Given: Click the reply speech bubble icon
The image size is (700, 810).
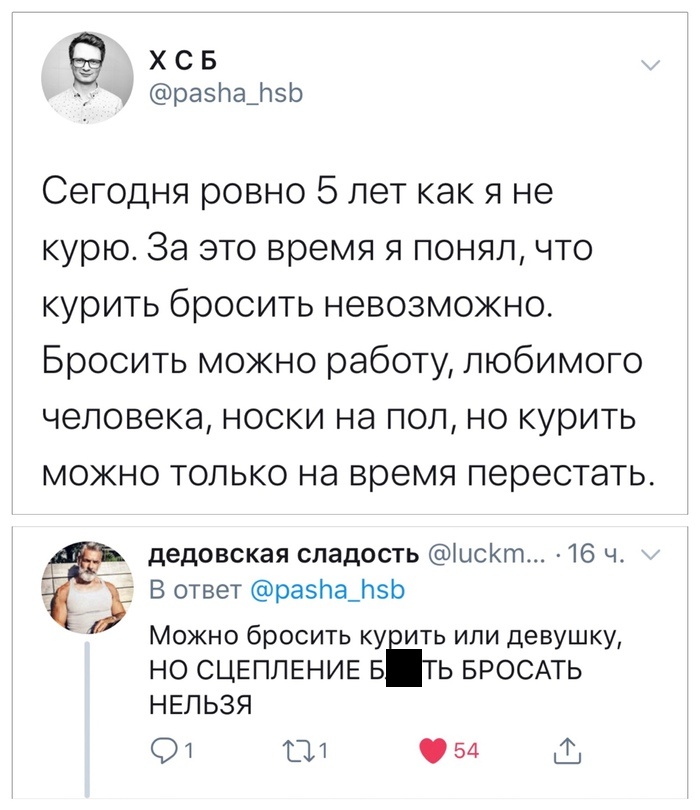Looking at the screenshot, I should (161, 750).
